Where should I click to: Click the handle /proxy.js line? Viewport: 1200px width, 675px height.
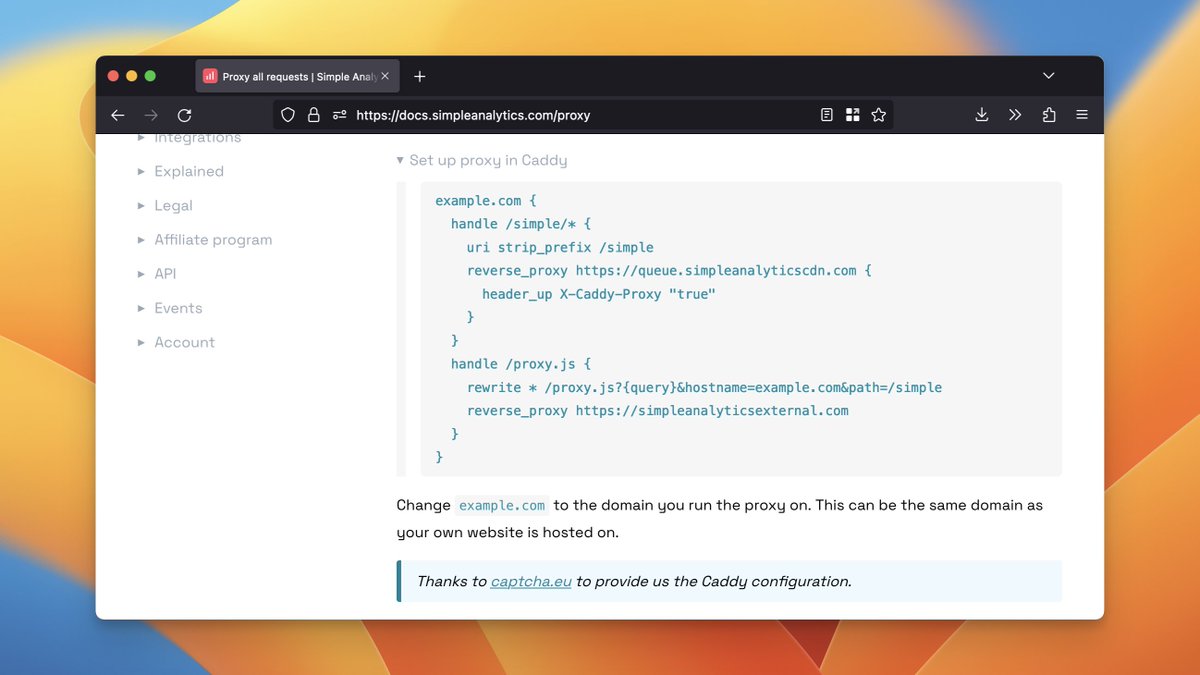521,364
